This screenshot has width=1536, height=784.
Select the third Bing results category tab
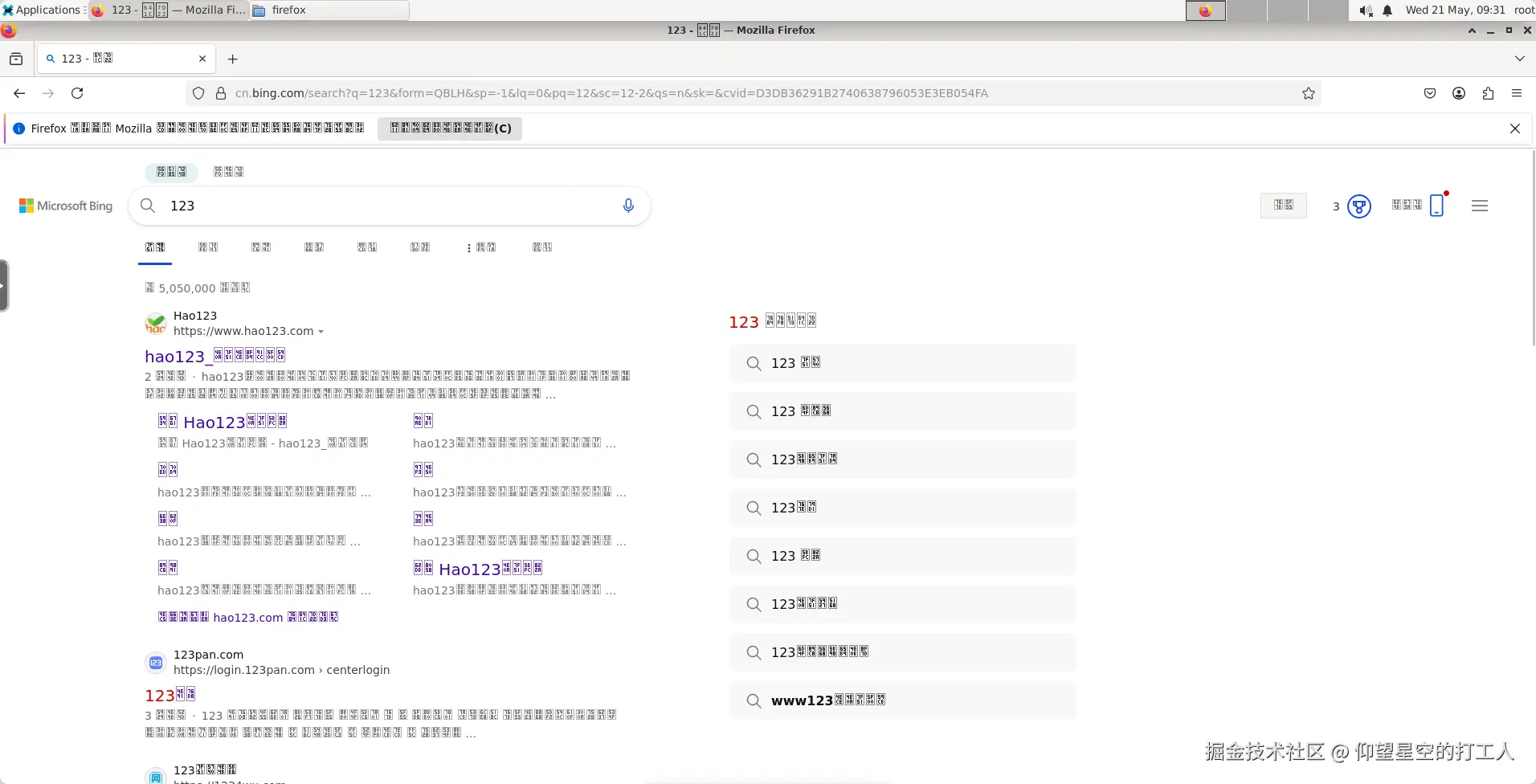pyautogui.click(x=261, y=247)
